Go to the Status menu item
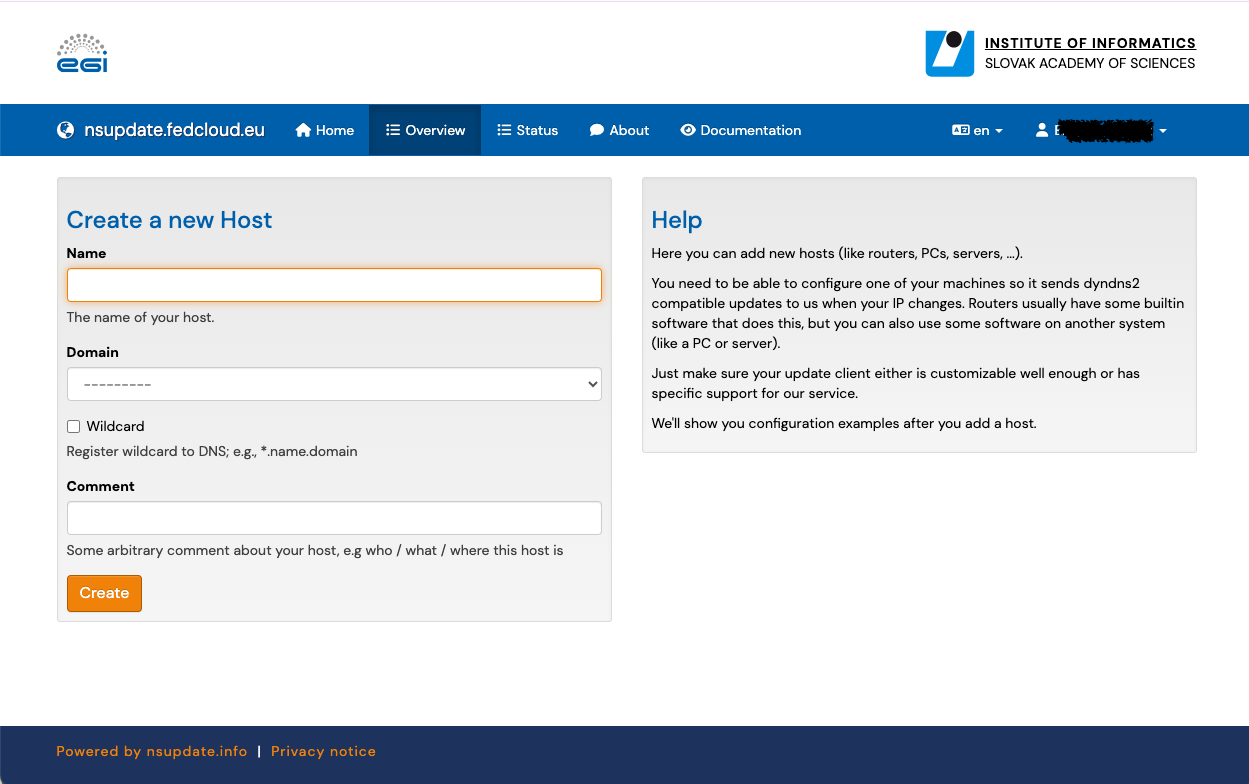This screenshot has width=1249, height=784. coord(528,130)
